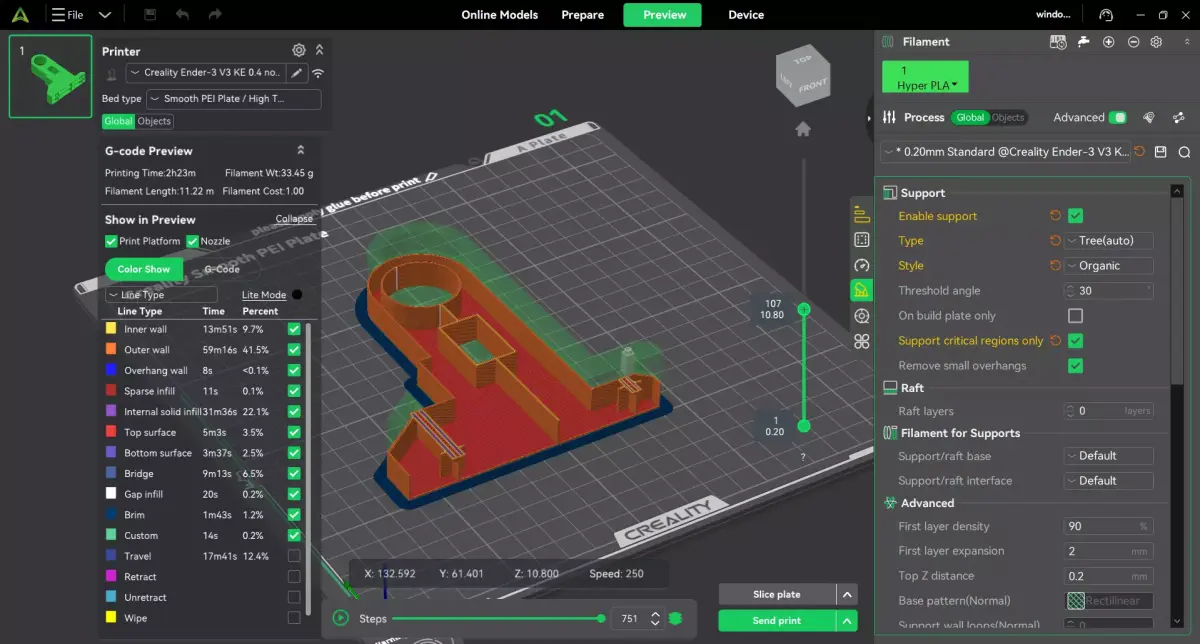The image size is (1200, 644).
Task: Click the view orientation cube
Action: click(x=802, y=74)
